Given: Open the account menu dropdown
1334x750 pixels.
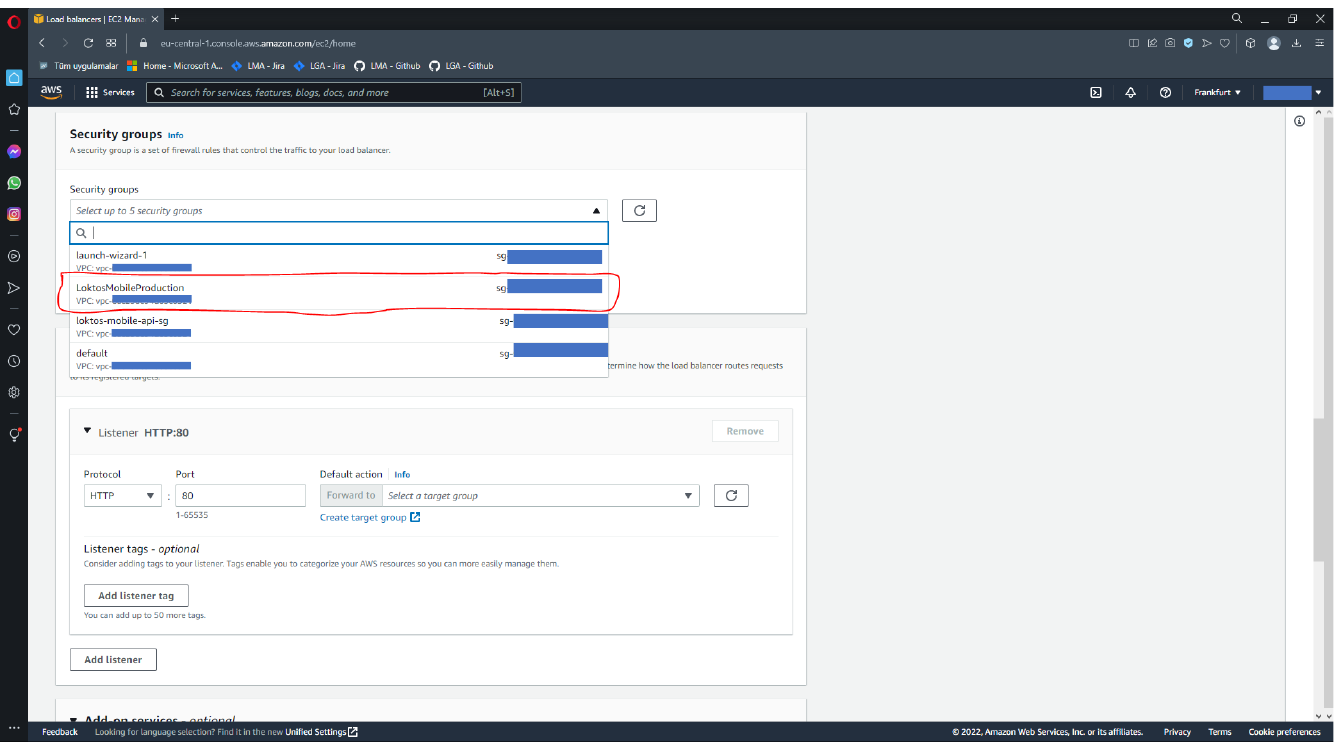Looking at the screenshot, I should [x=1292, y=92].
